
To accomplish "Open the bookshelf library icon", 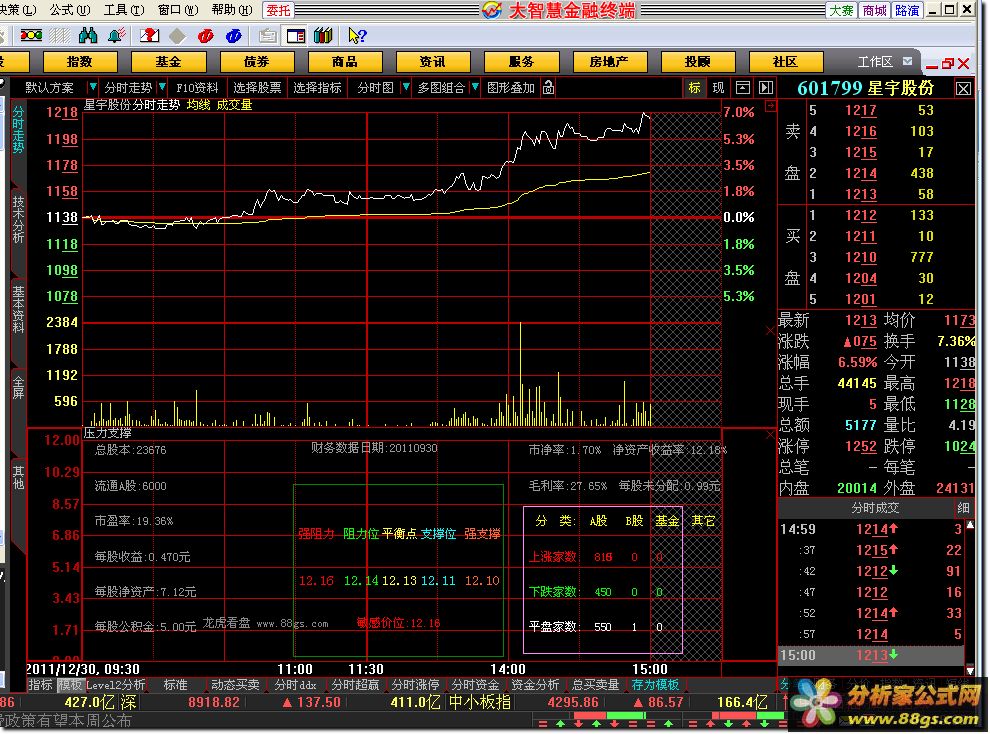I will pos(323,35).
